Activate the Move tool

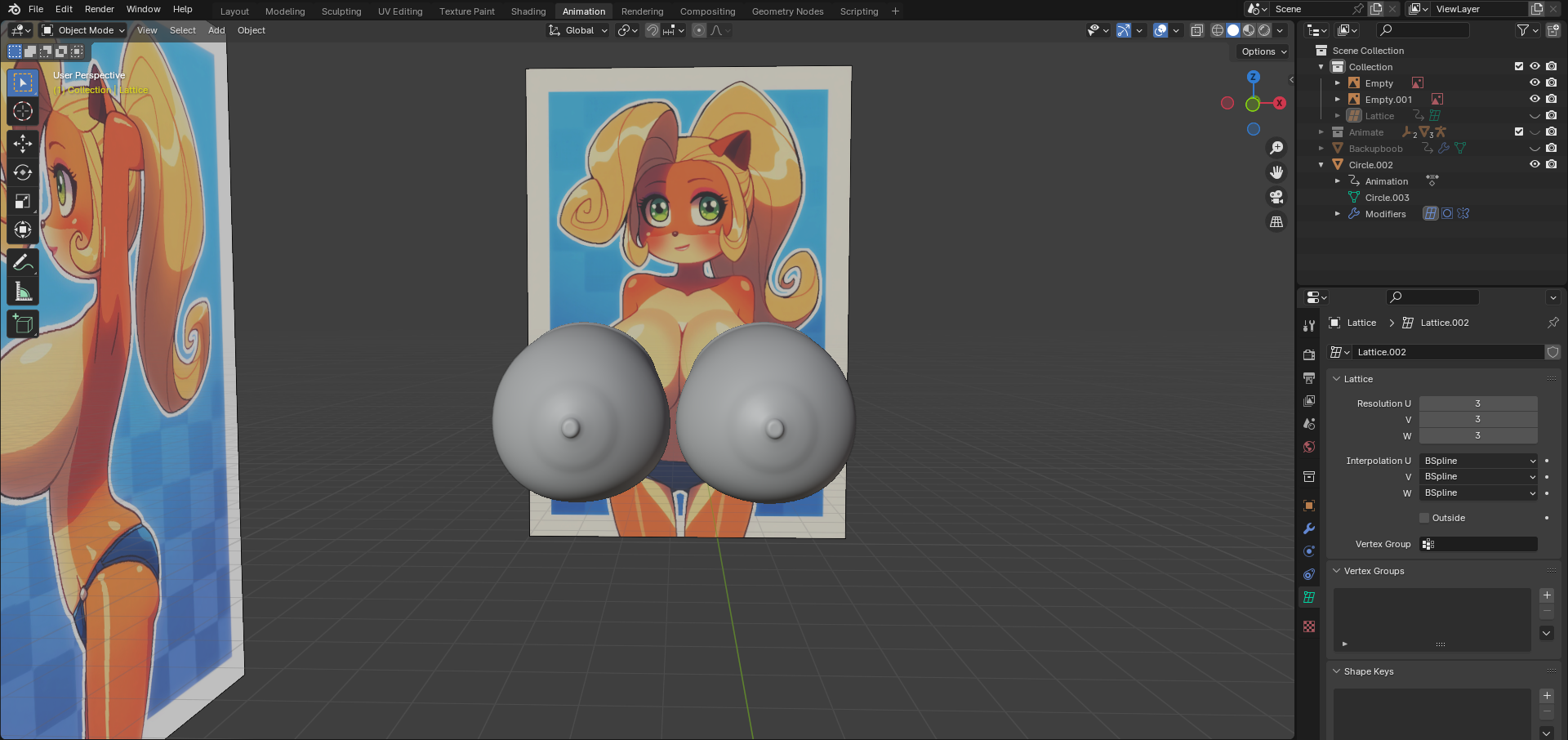(x=23, y=144)
